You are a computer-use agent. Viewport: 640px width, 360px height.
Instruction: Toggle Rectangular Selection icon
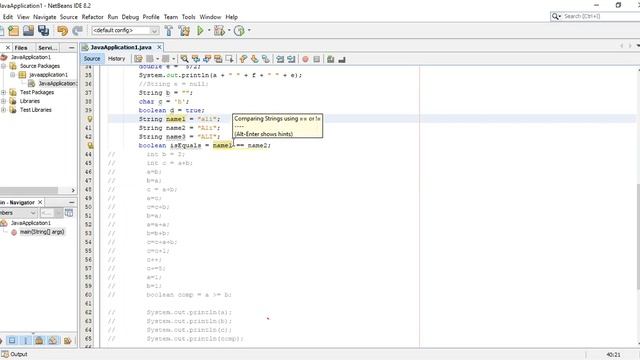click(229, 59)
